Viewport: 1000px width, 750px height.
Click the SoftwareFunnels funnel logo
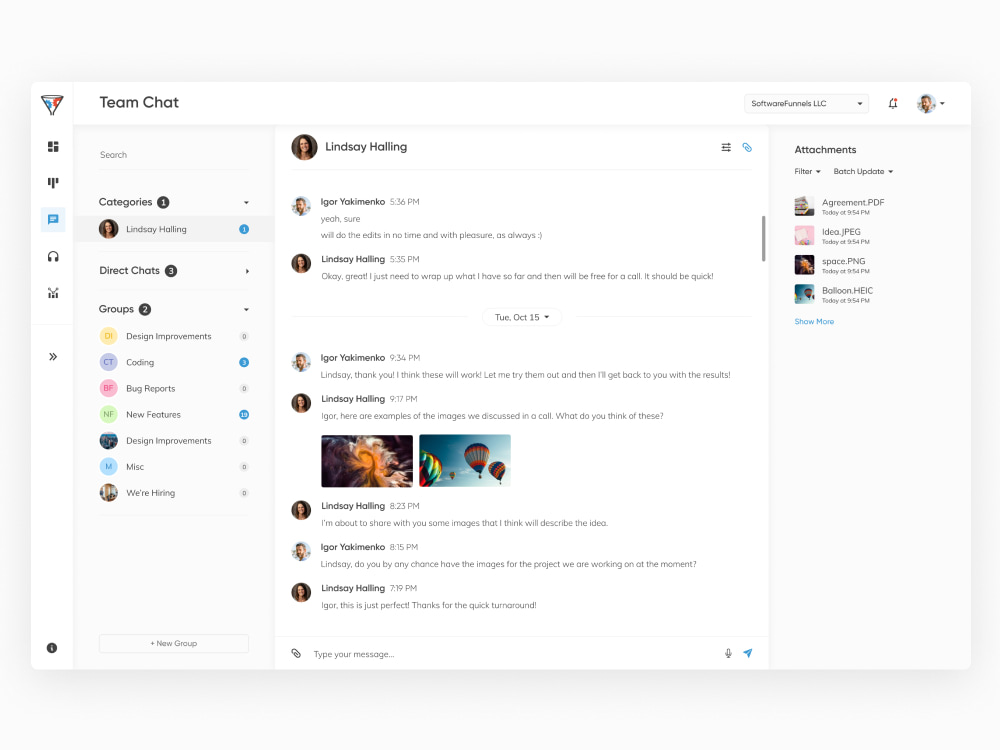click(x=52, y=104)
